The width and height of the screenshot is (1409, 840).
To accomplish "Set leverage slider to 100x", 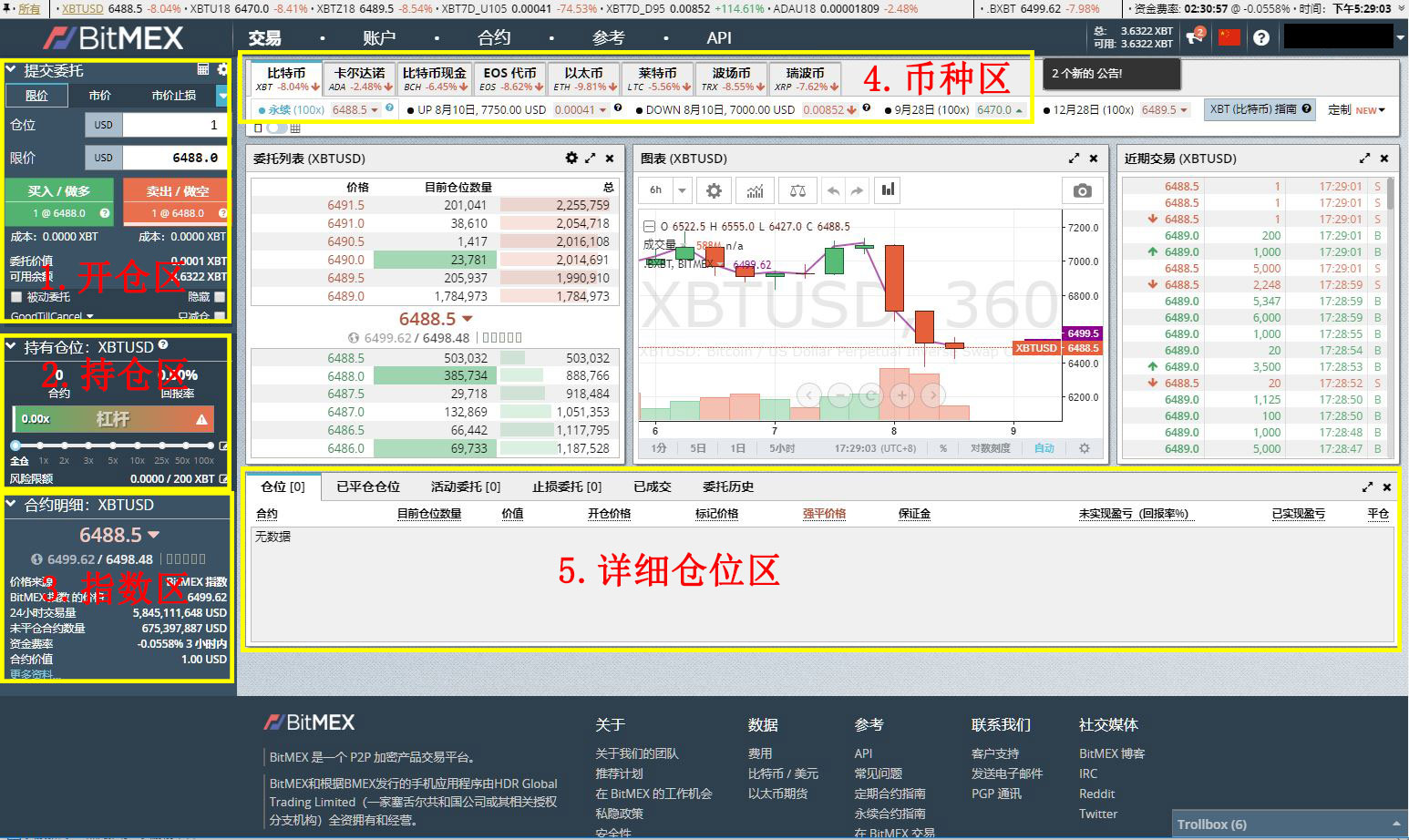I will click(x=211, y=446).
